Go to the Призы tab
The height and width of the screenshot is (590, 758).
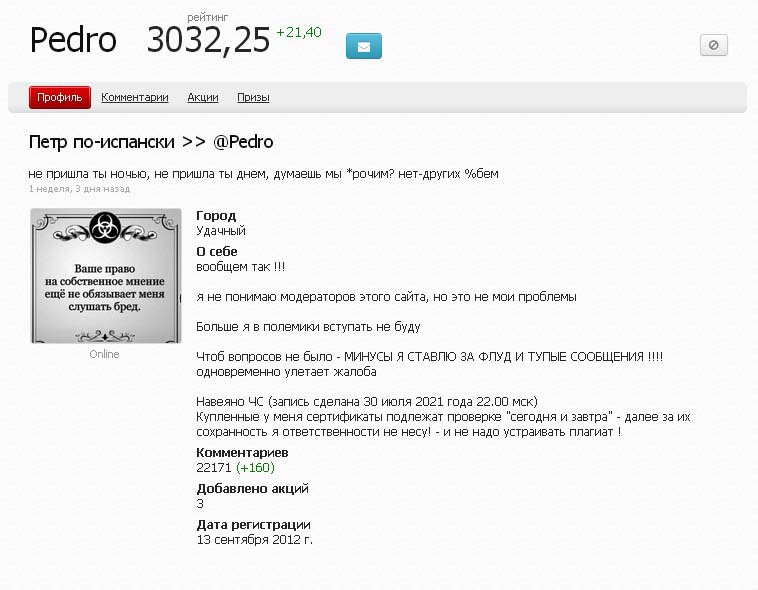click(253, 97)
